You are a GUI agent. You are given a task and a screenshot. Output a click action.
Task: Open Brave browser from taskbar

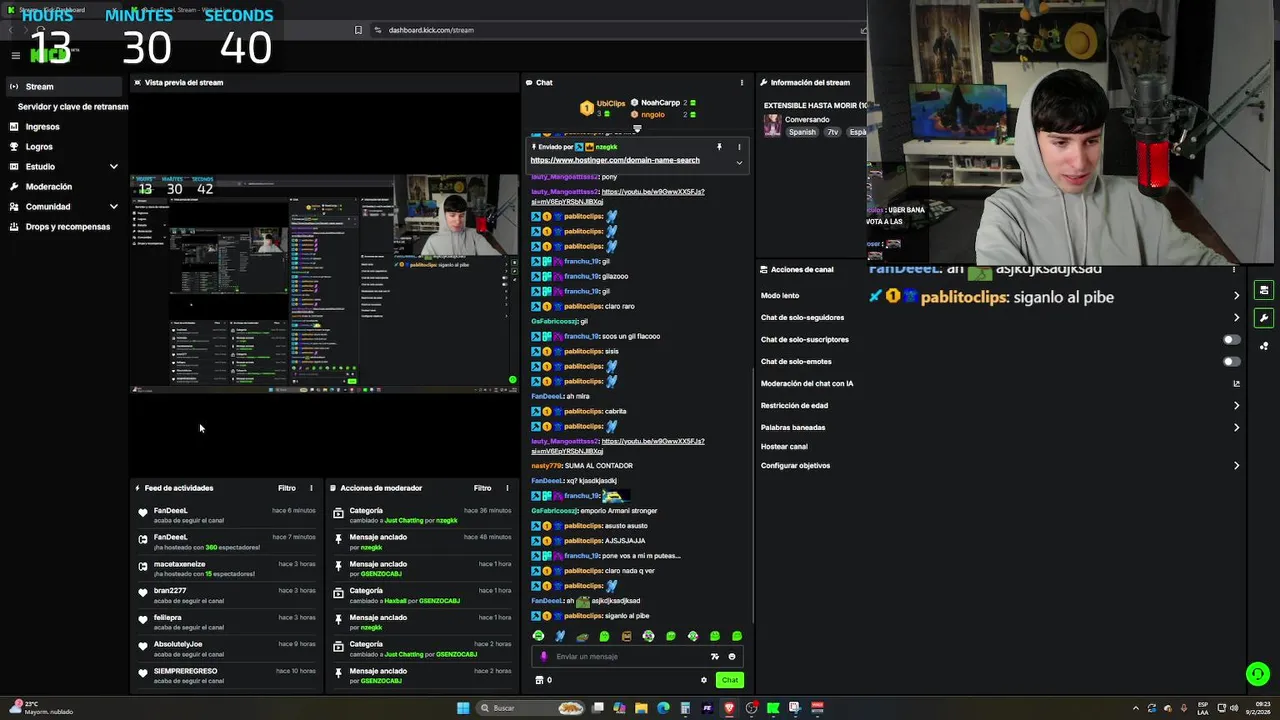click(729, 708)
